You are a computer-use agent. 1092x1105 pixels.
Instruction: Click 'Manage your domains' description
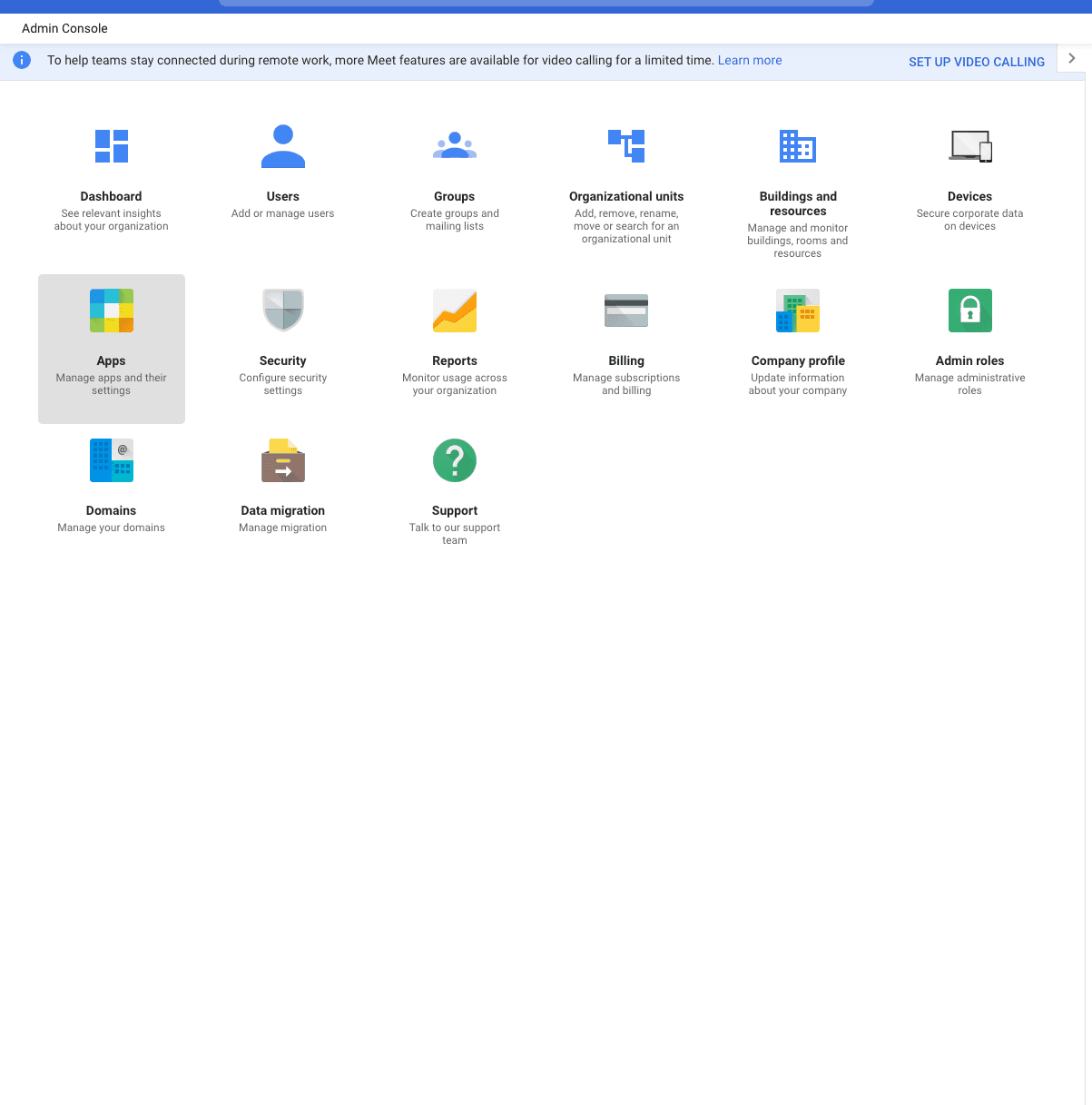click(x=112, y=528)
